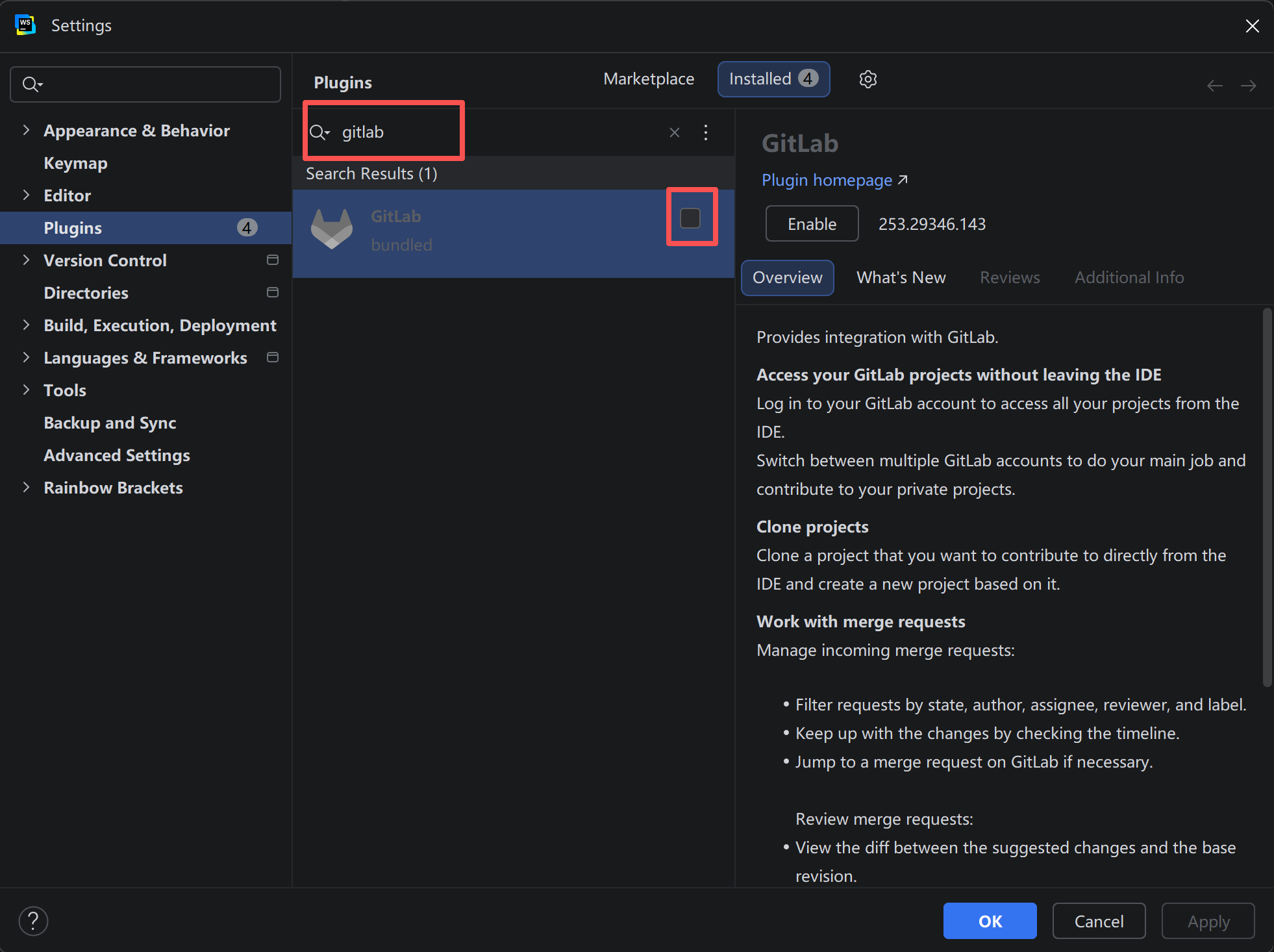Open the Additional Info tab
Screen dimensions: 1274x952
tap(1129, 278)
